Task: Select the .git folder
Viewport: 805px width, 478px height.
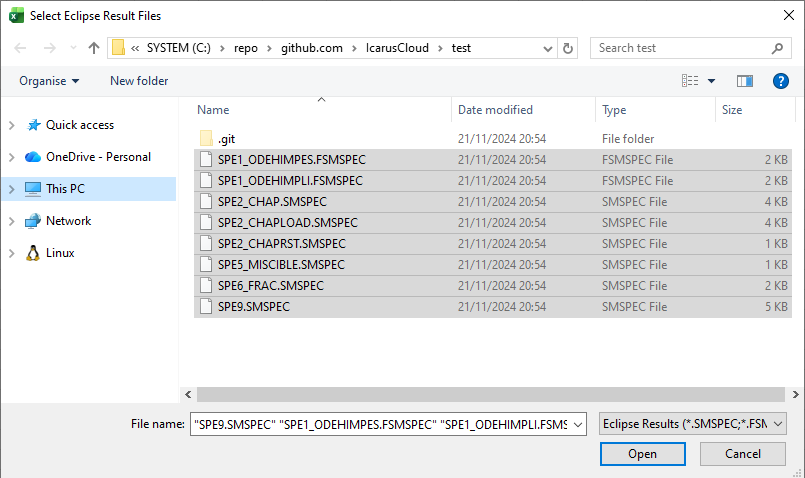Action: (x=493, y=139)
